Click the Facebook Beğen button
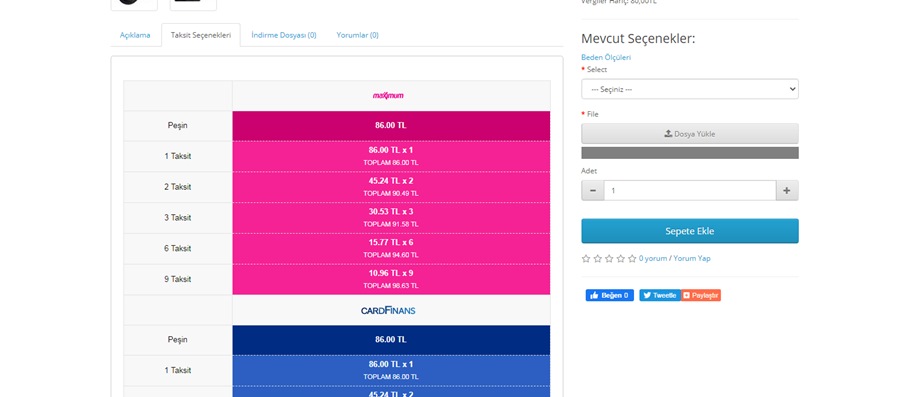The height and width of the screenshot is (397, 900). click(610, 295)
